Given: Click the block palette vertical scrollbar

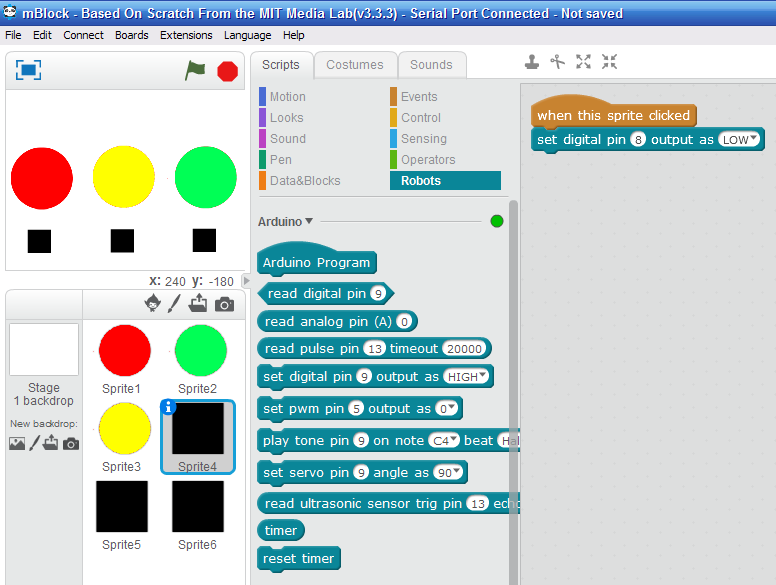Looking at the screenshot, I should 513,391.
